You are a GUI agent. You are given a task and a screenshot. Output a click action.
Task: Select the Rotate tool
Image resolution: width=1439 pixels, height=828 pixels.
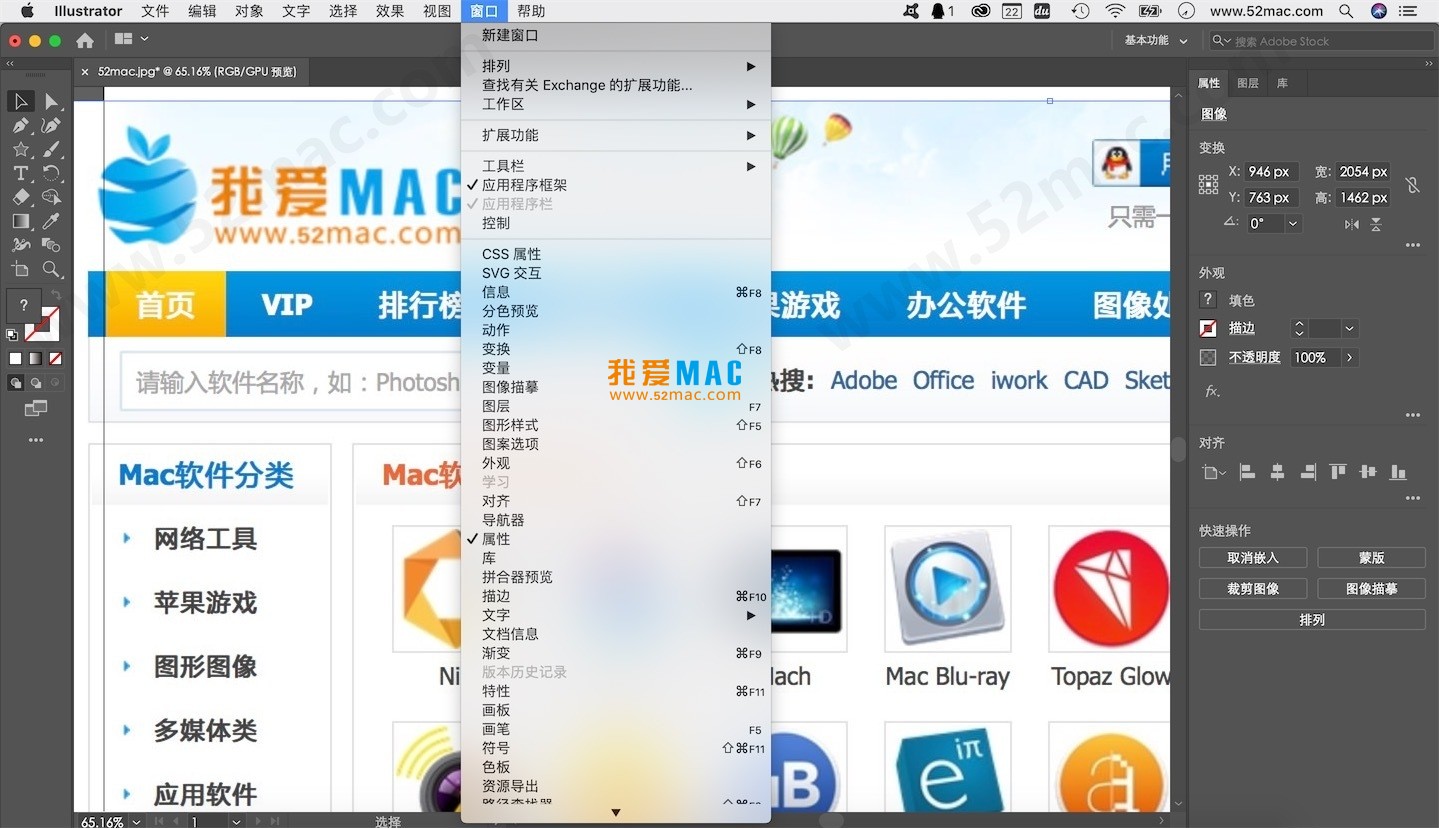tap(51, 174)
